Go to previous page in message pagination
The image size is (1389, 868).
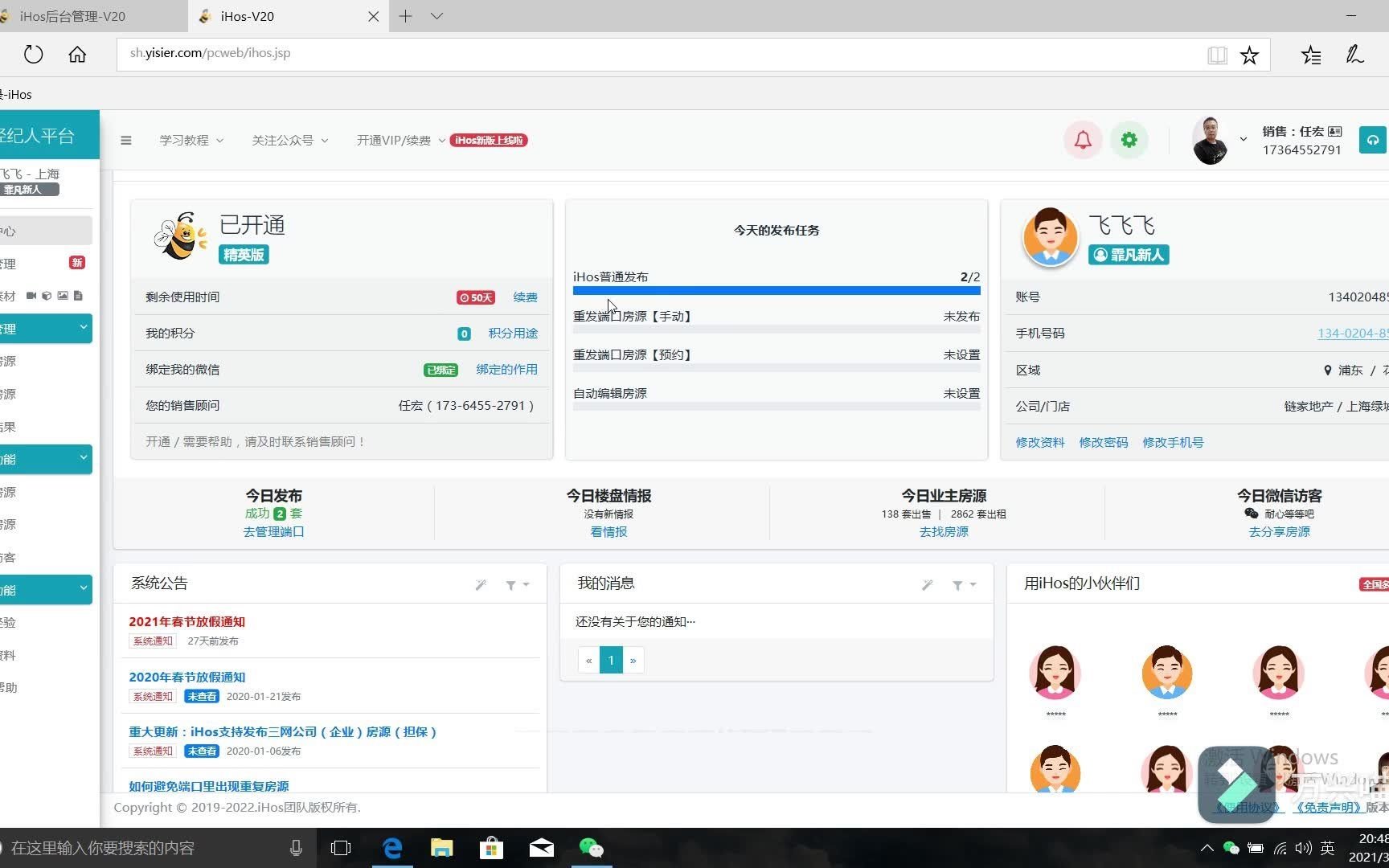pos(589,661)
